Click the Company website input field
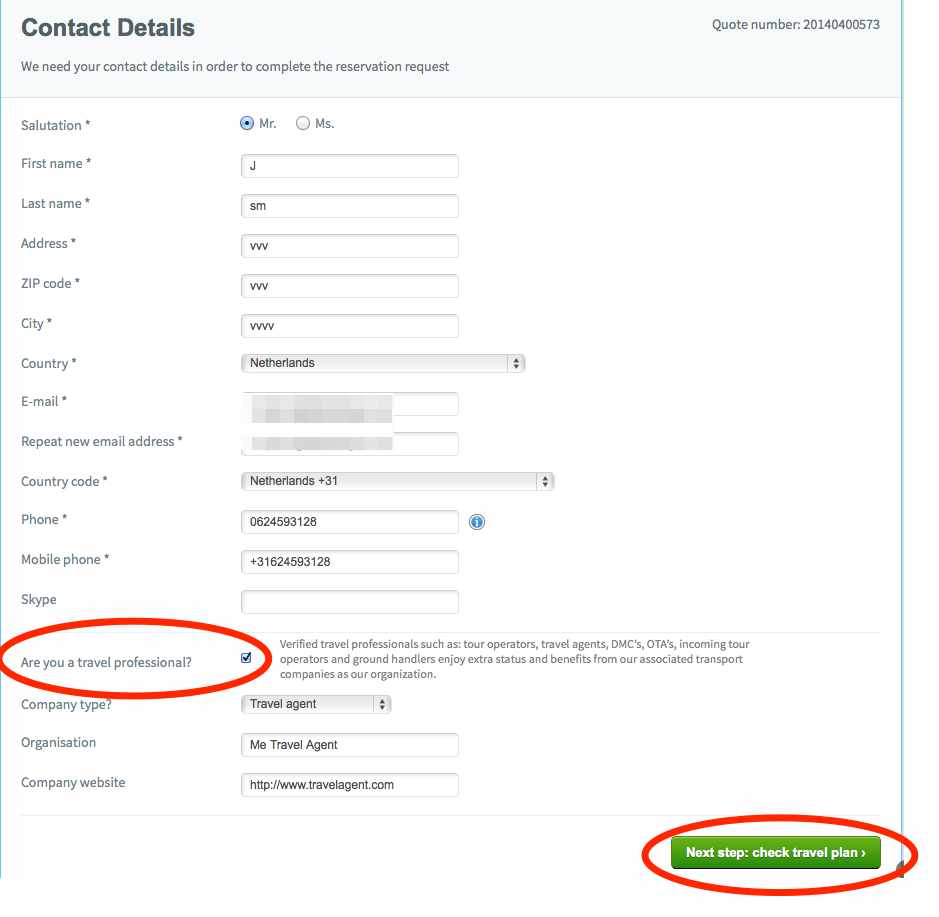Image resolution: width=939 pixels, height=917 pixels. [x=348, y=784]
